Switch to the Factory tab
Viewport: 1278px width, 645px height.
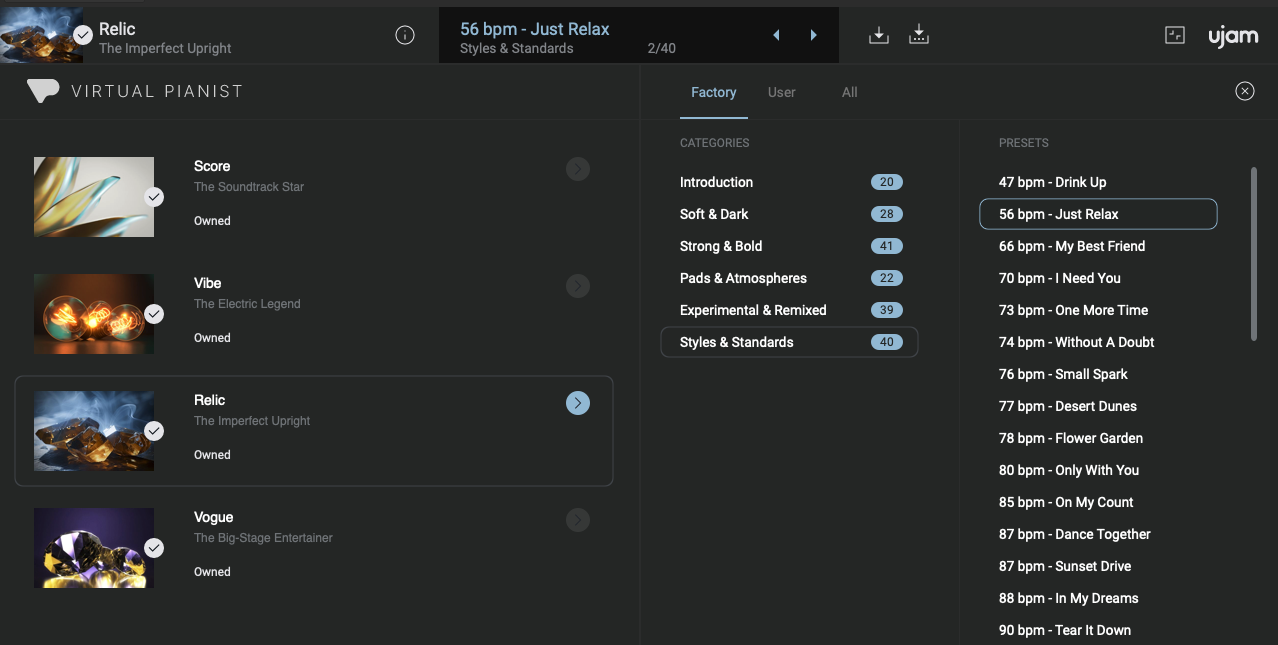[x=714, y=92]
